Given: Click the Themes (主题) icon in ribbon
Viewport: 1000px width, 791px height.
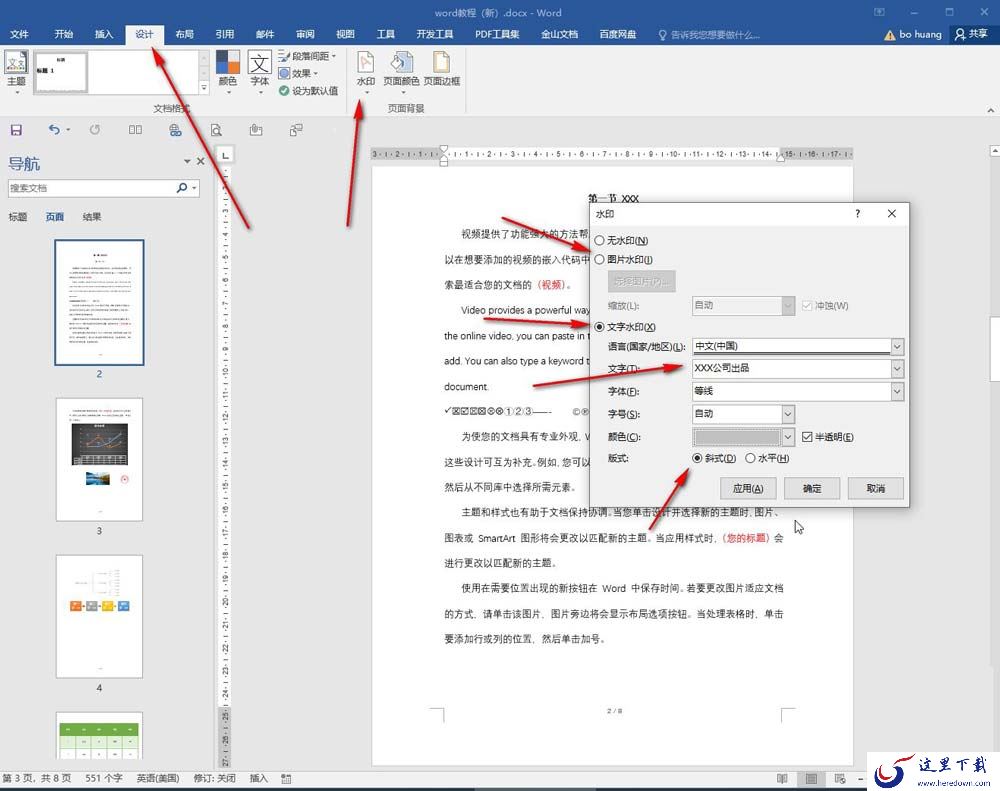Looking at the screenshot, I should tap(16, 70).
